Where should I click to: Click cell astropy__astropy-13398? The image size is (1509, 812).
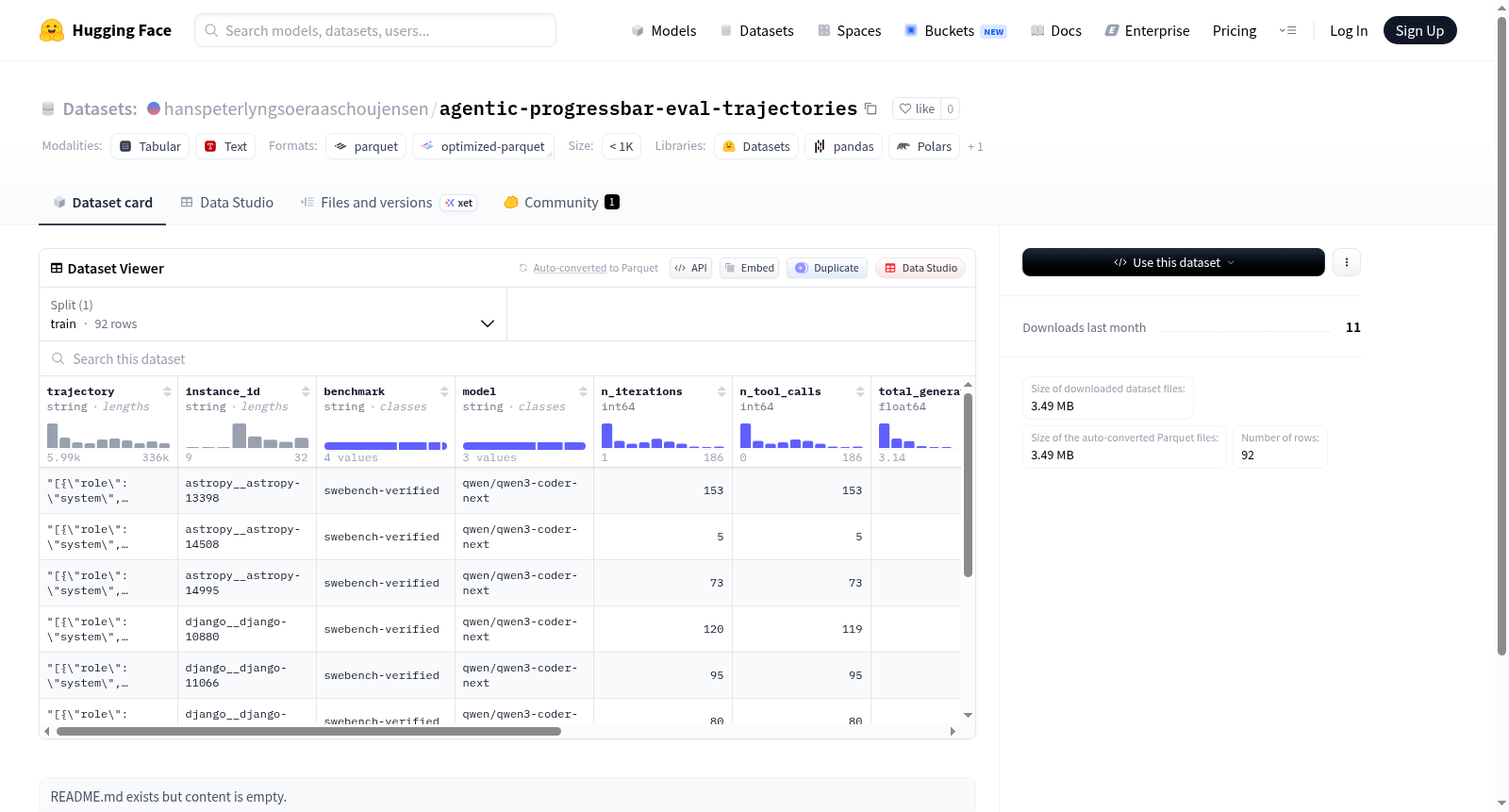click(247, 490)
